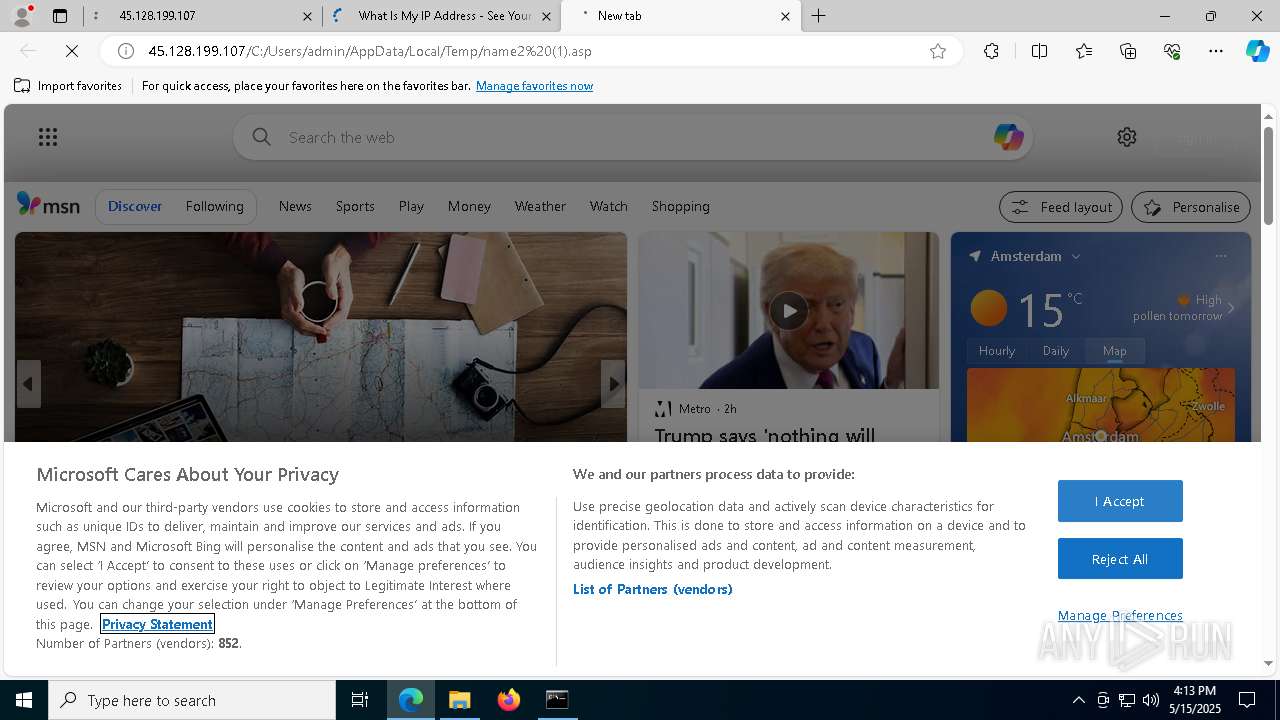Viewport: 1280px width, 720px height.
Task: Click the page vertical scrollbar thumb
Action: coord(1268,175)
